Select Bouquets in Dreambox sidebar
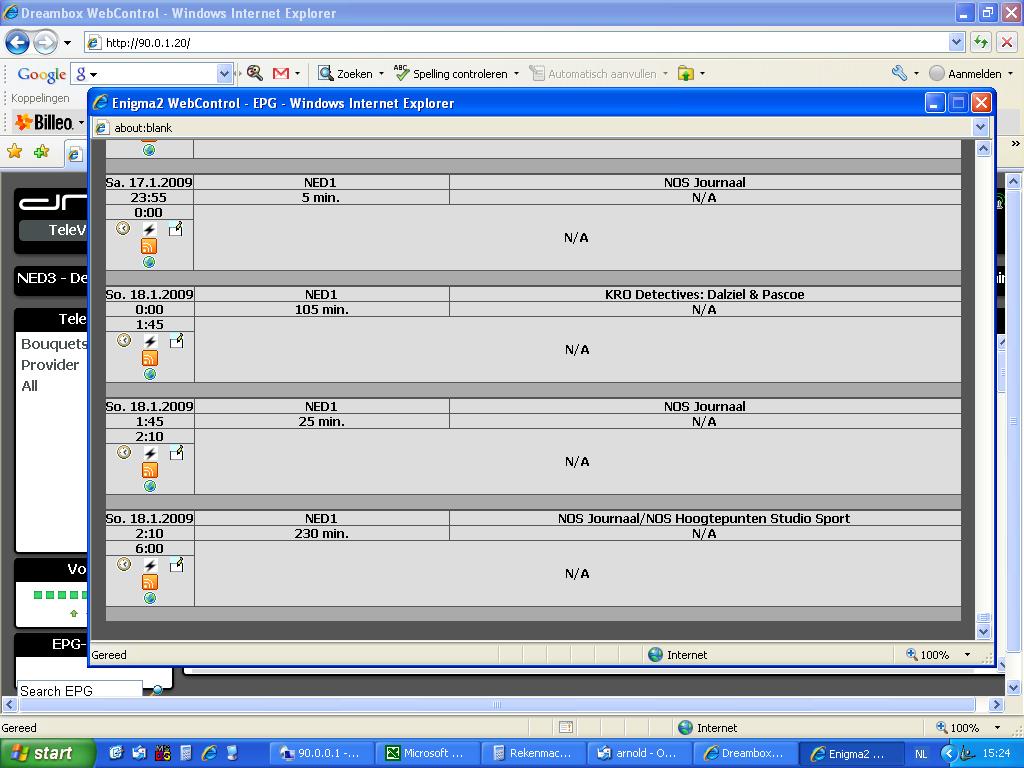The image size is (1024, 768). 54,344
